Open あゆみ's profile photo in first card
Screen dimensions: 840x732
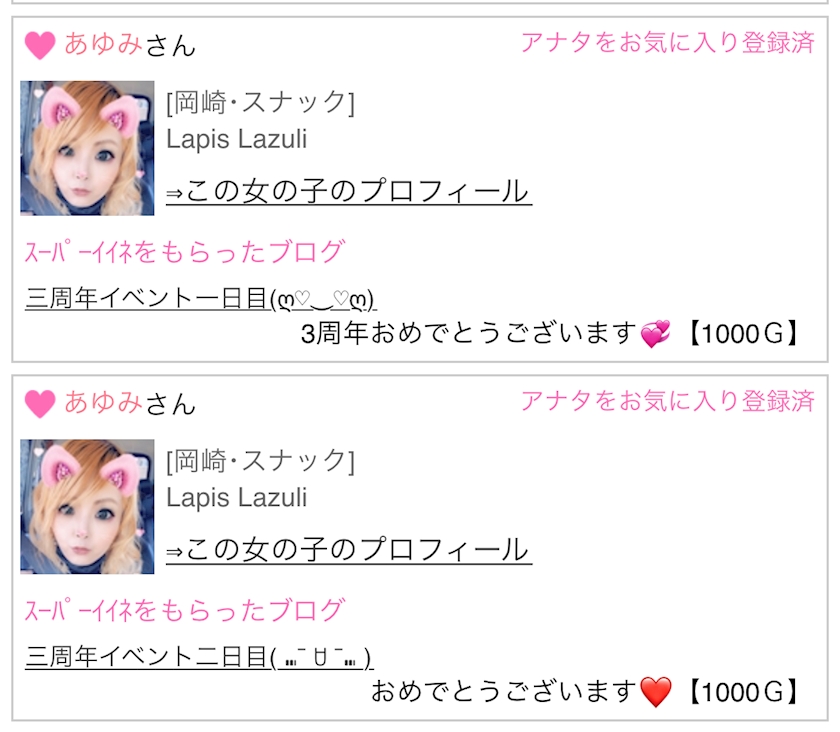pos(87,148)
